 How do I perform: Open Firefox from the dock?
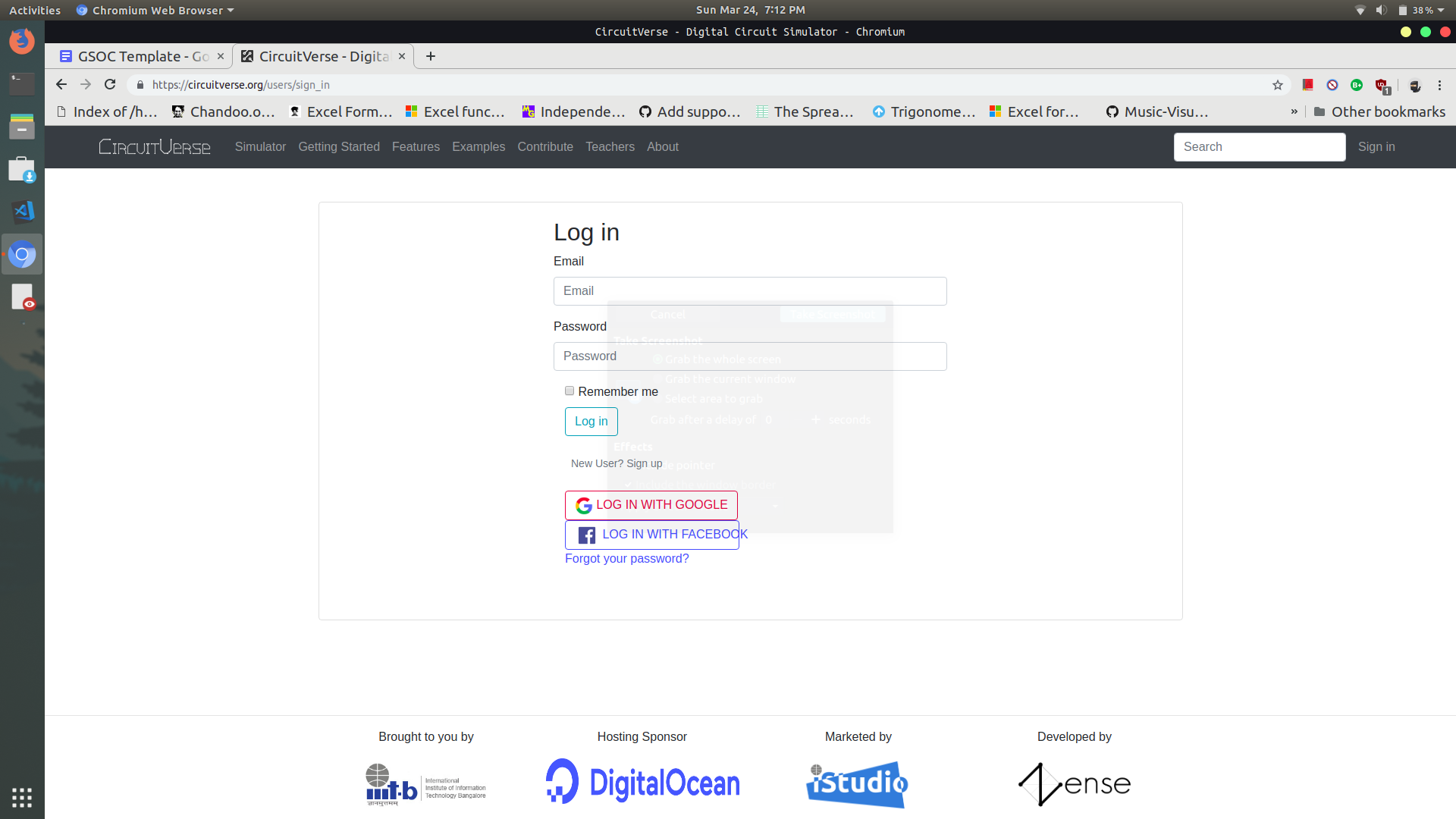(21, 42)
